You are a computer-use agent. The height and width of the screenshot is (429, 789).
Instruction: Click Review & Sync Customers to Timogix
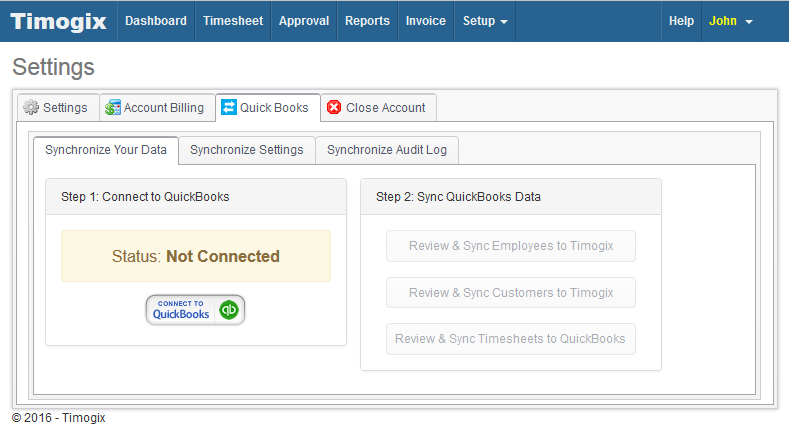click(511, 293)
